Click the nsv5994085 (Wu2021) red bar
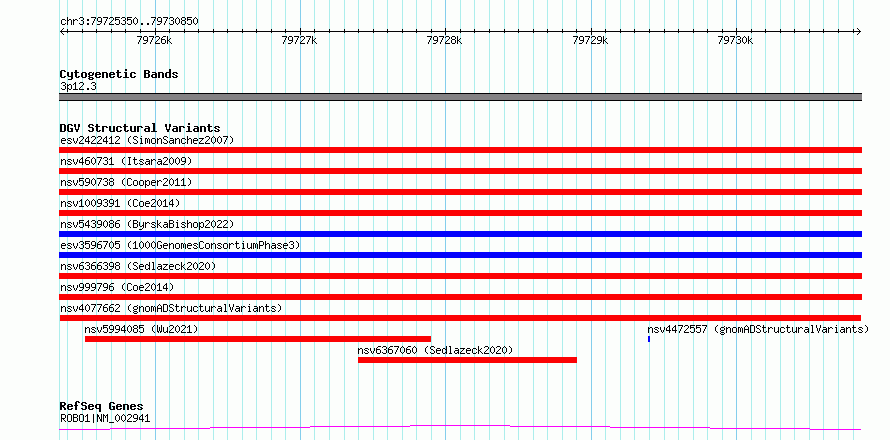 (258, 339)
